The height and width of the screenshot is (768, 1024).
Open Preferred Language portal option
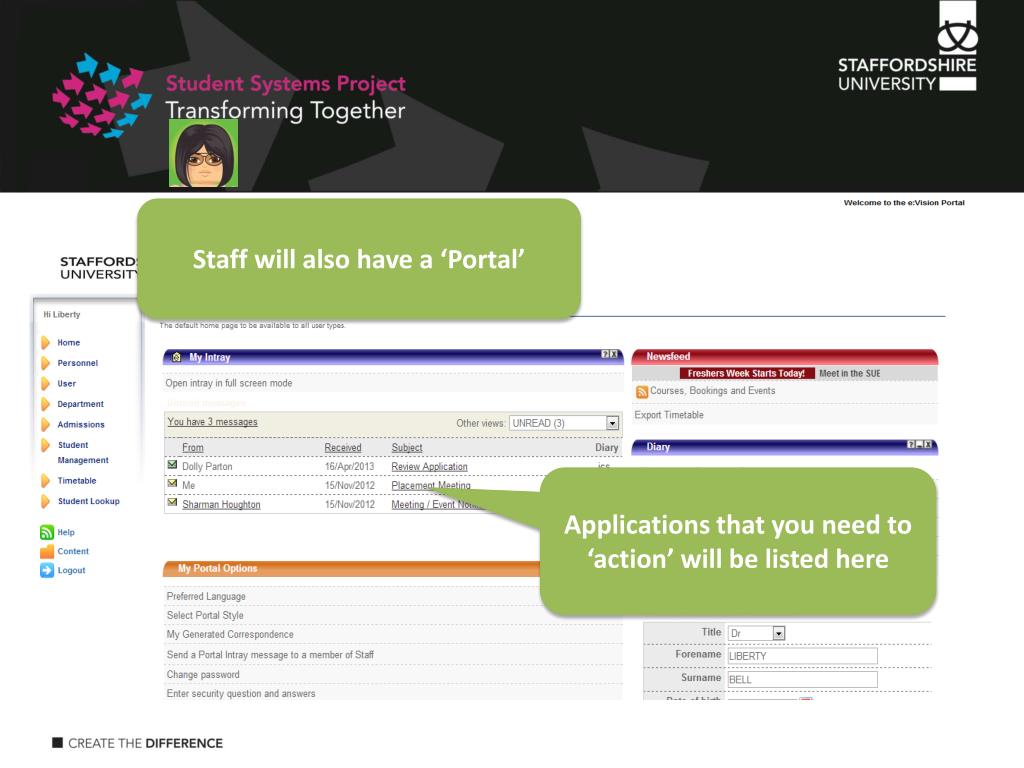point(206,596)
